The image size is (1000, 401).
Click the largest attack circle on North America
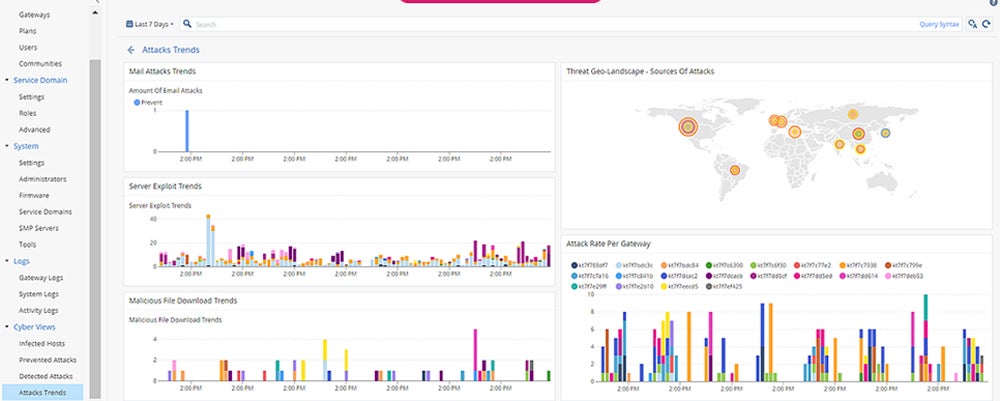[x=687, y=126]
